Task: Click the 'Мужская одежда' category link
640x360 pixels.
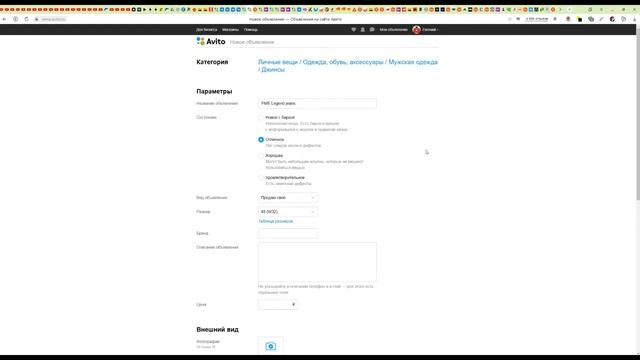Action: (x=413, y=62)
